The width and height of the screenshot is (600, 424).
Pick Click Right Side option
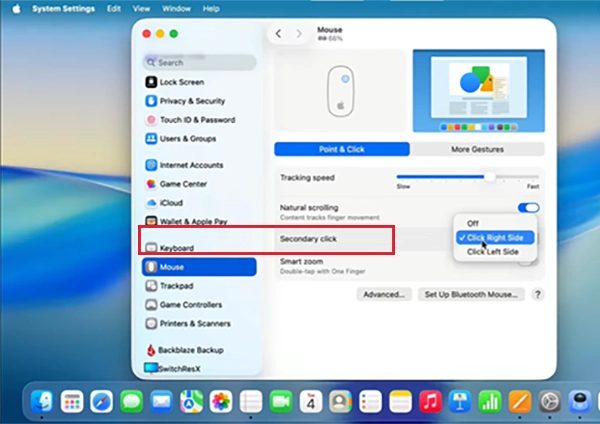[495, 238]
